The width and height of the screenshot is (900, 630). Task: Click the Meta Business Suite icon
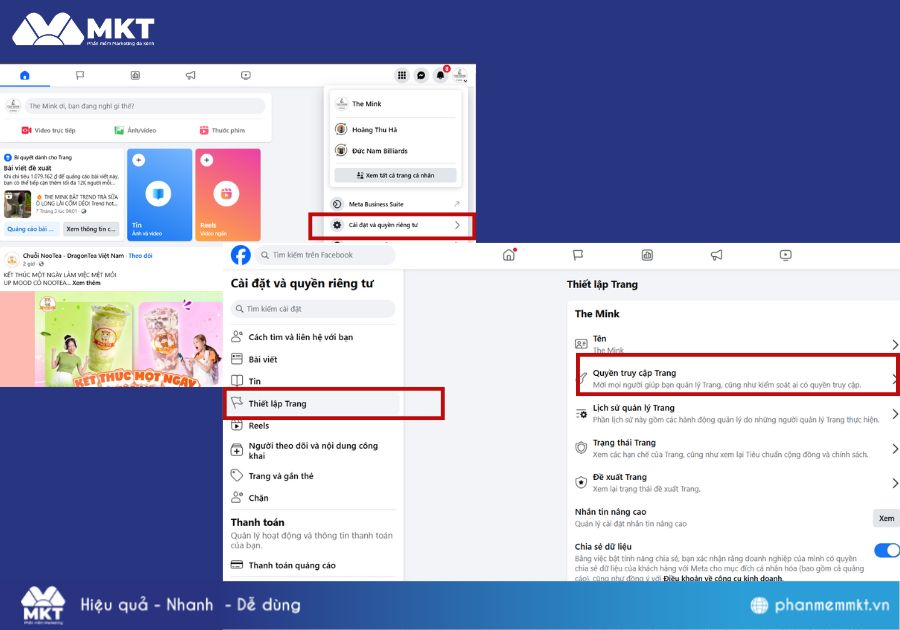tap(337, 204)
